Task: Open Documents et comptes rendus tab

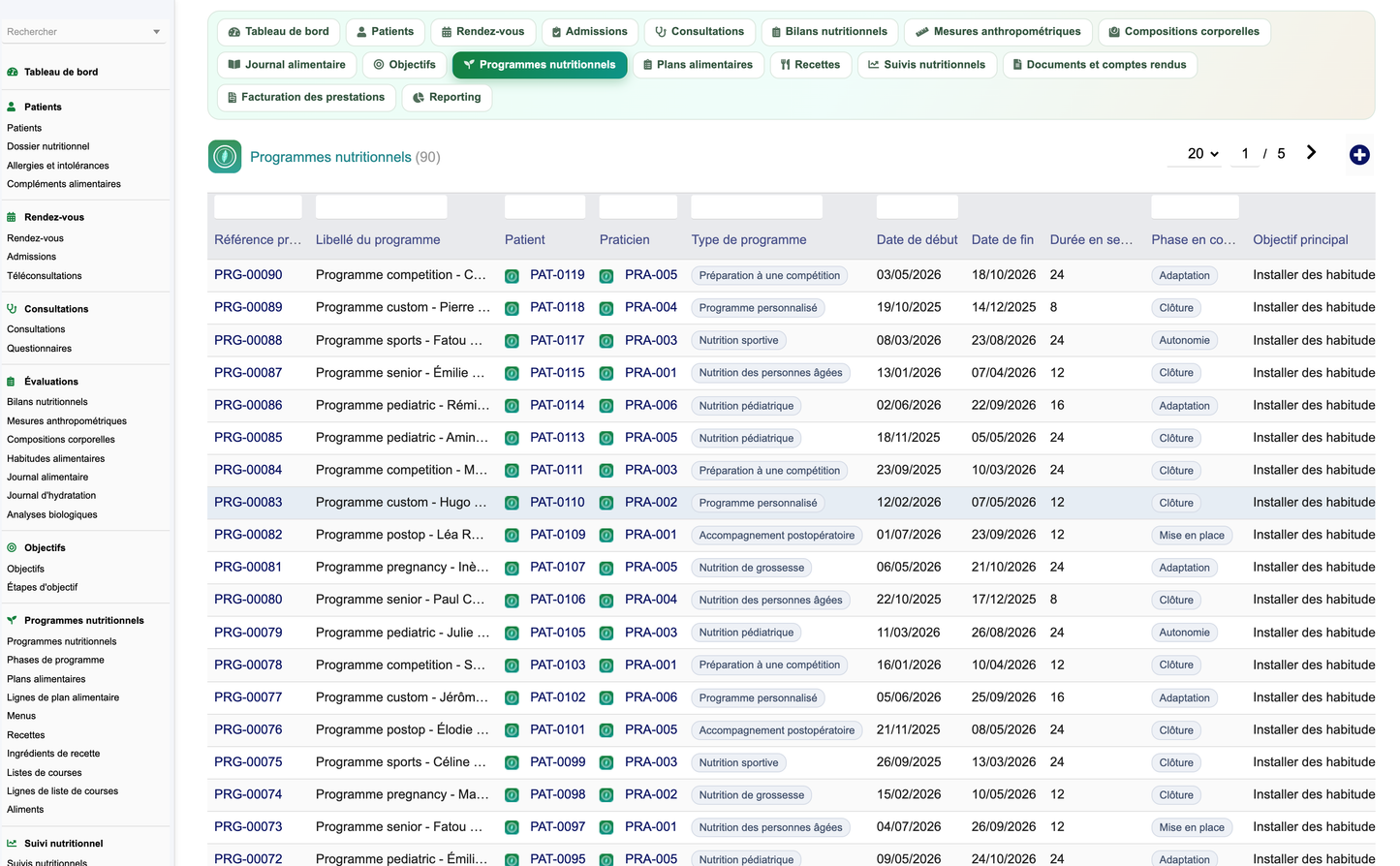Action: [1100, 65]
